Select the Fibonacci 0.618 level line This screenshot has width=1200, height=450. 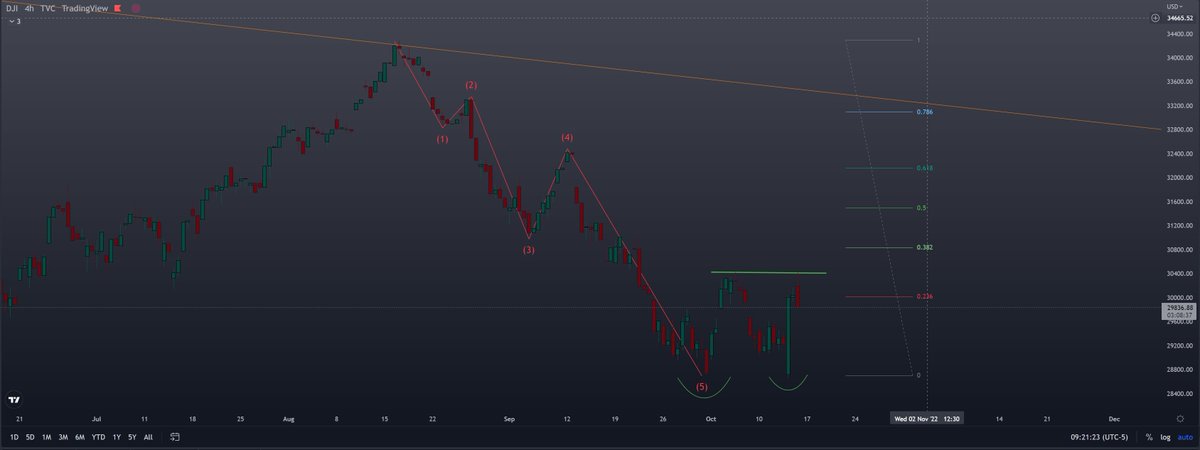(x=878, y=168)
